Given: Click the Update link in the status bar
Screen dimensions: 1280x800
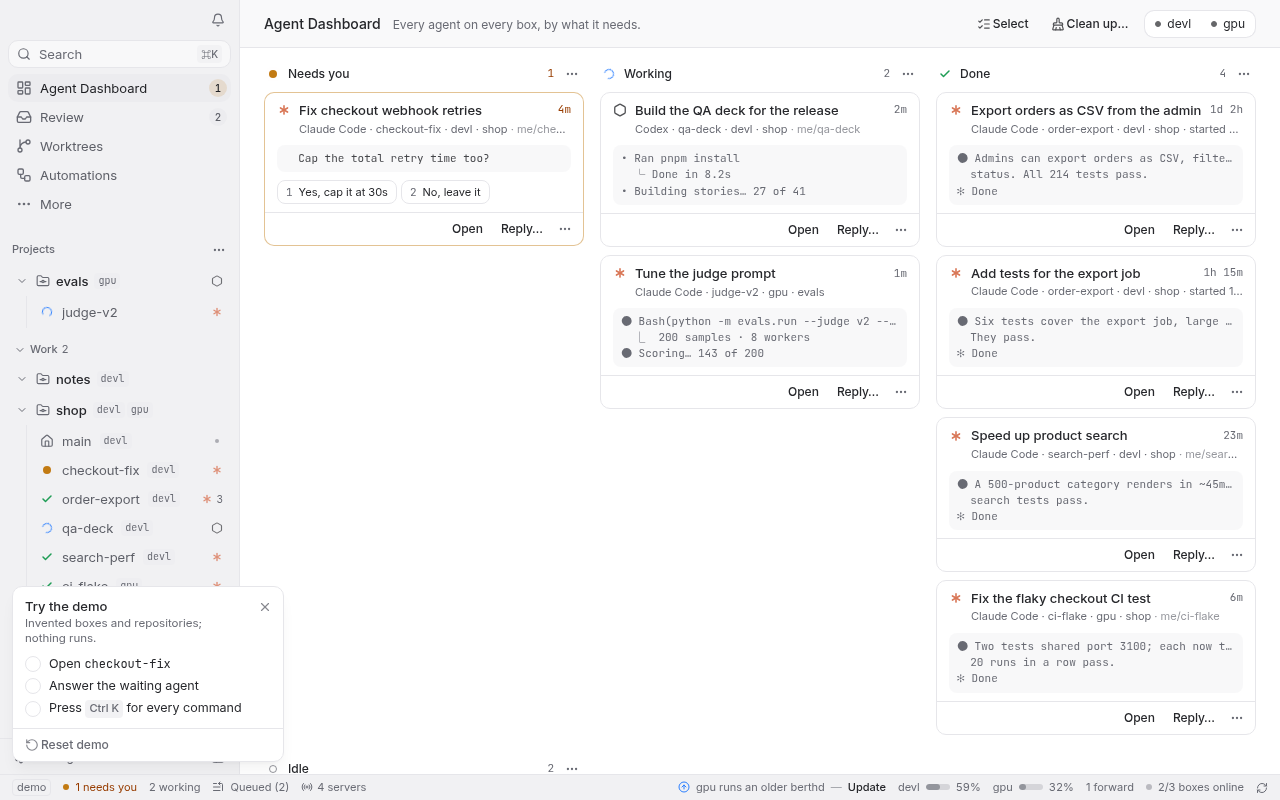Looking at the screenshot, I should pos(867,787).
